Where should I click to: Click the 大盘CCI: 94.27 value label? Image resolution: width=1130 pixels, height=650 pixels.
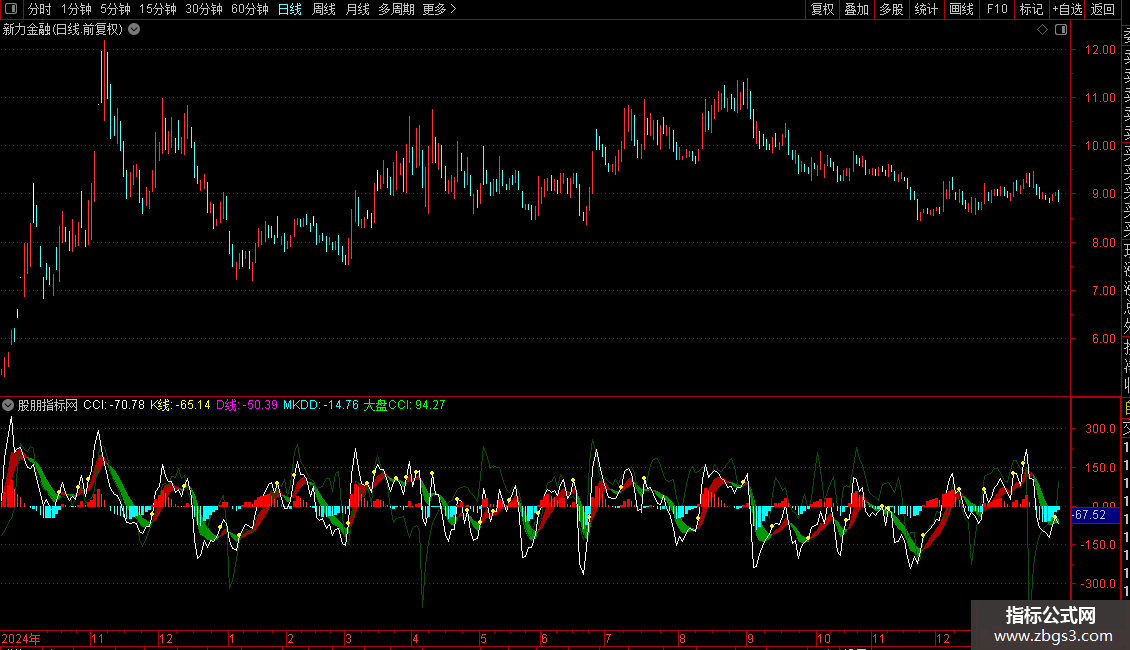[x=404, y=405]
